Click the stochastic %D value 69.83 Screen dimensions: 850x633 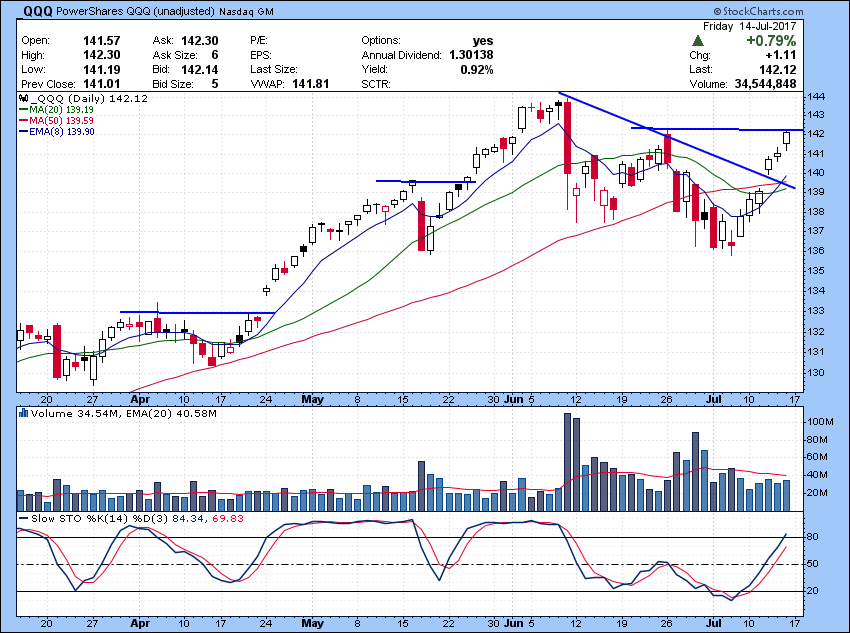click(x=228, y=519)
